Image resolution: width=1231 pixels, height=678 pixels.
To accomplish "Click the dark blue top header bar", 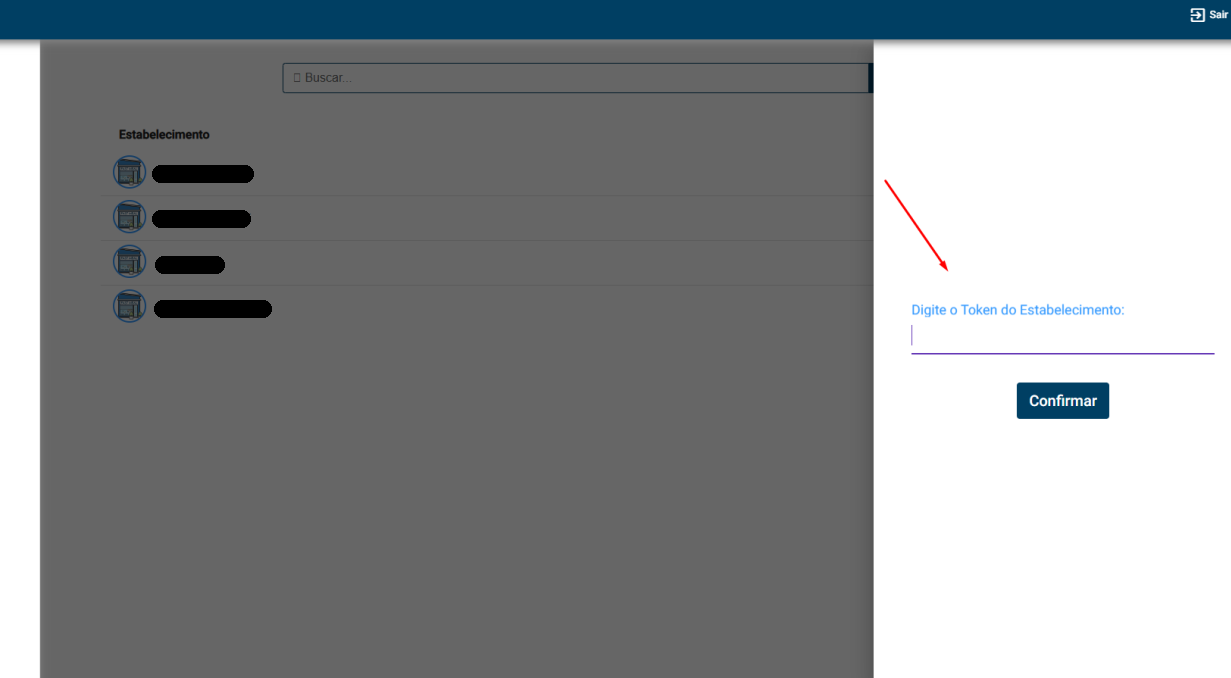I will 600,18.
